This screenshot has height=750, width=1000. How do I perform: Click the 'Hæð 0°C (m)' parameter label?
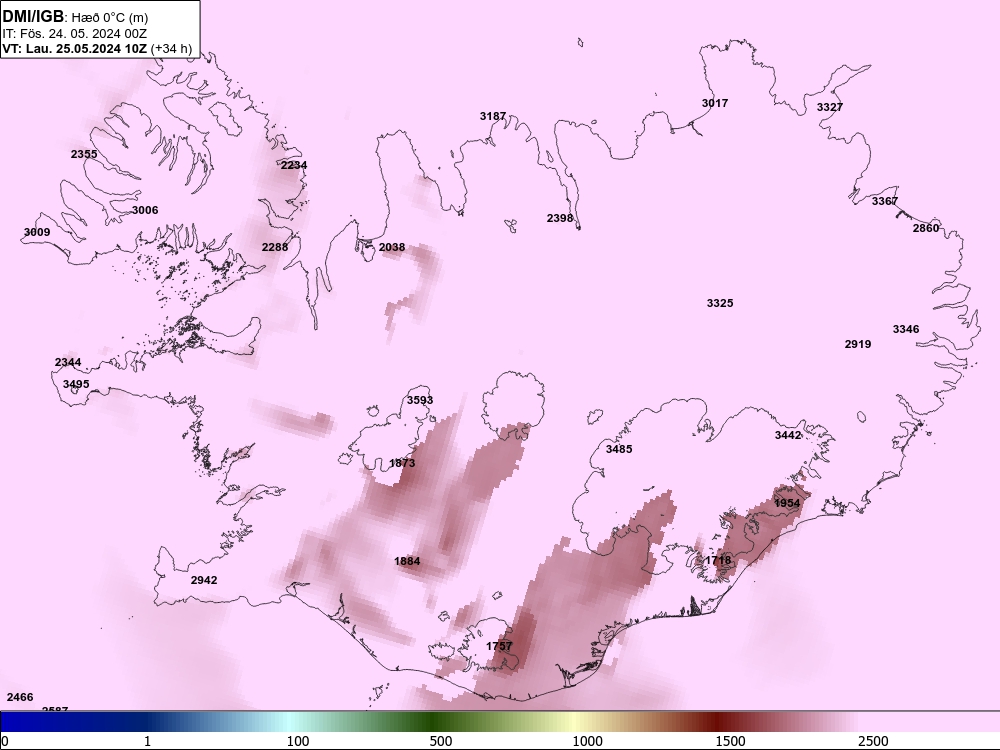[x=110, y=18]
